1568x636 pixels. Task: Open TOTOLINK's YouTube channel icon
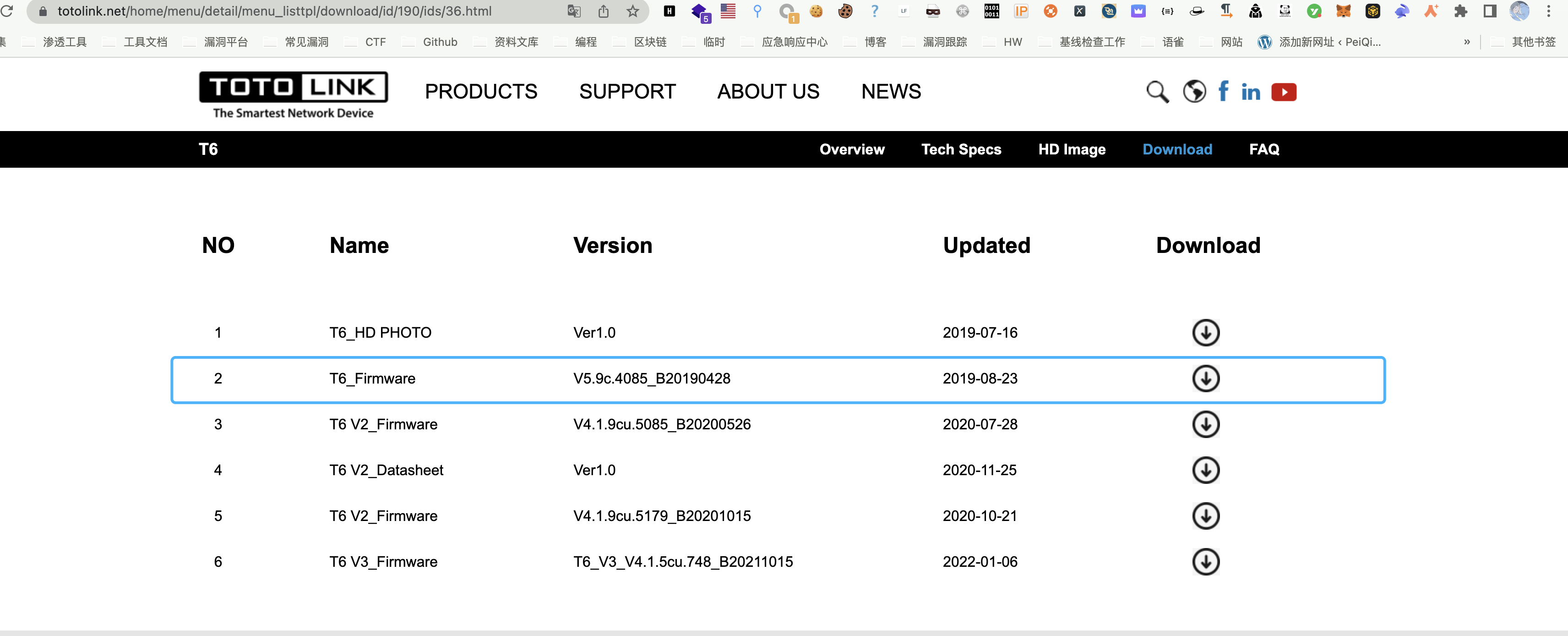(x=1284, y=92)
